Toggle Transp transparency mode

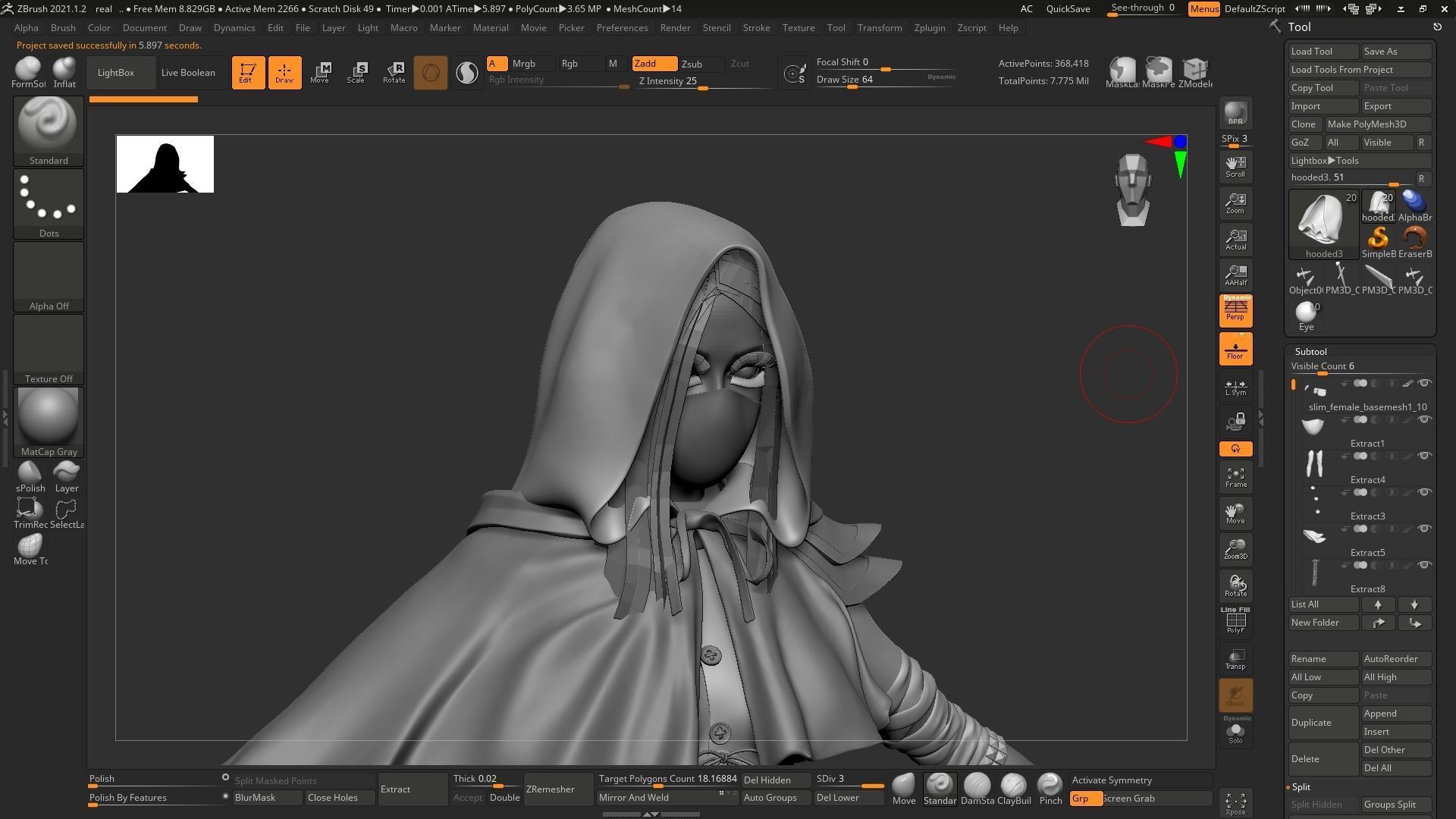point(1235,658)
